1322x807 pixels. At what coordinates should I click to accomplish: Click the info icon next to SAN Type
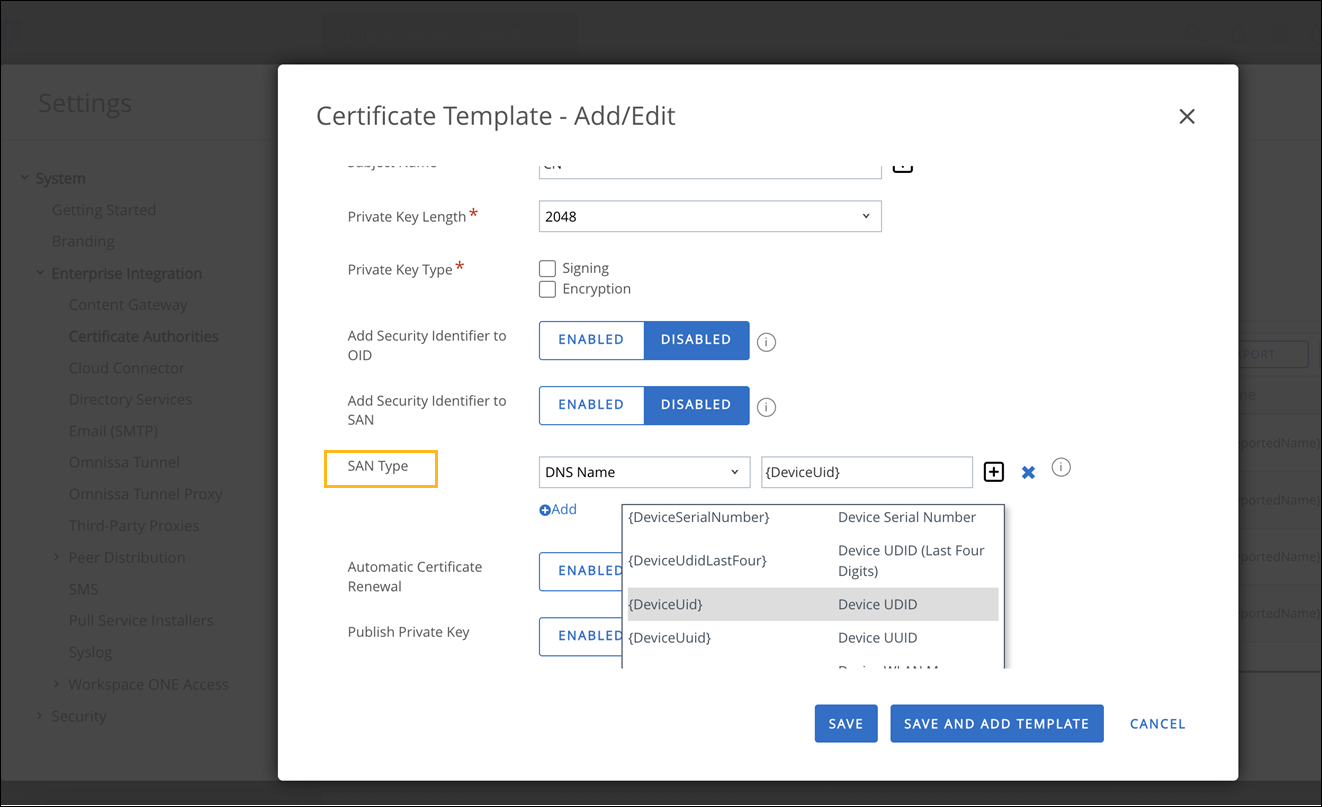[1061, 468]
